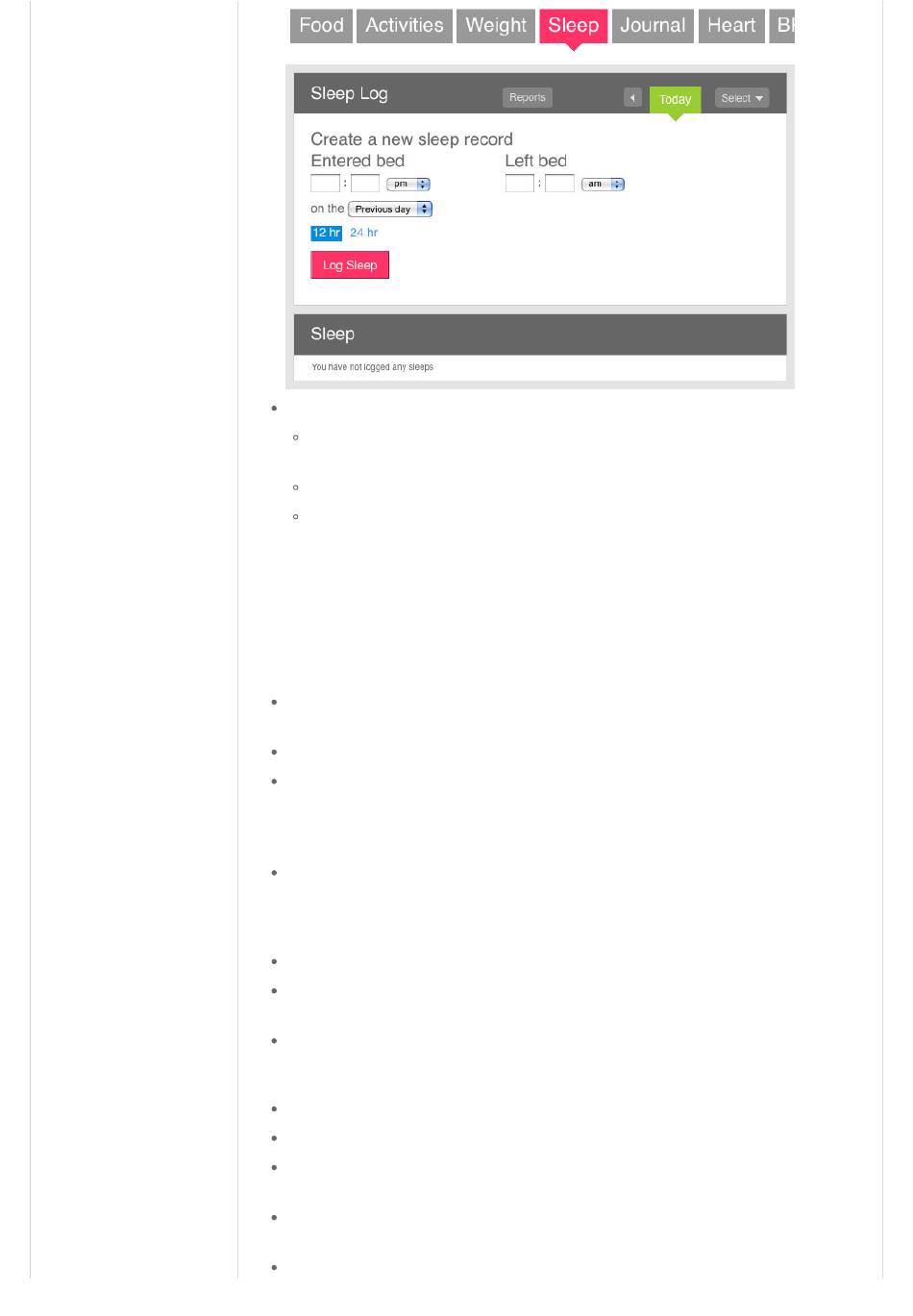
Task: Focus the Entered bed minutes field
Action: coord(365,184)
